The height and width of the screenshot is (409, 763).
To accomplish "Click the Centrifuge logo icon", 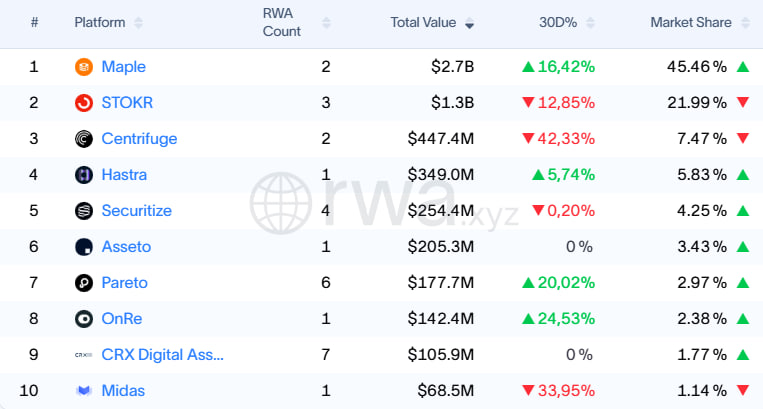I will 84,139.
